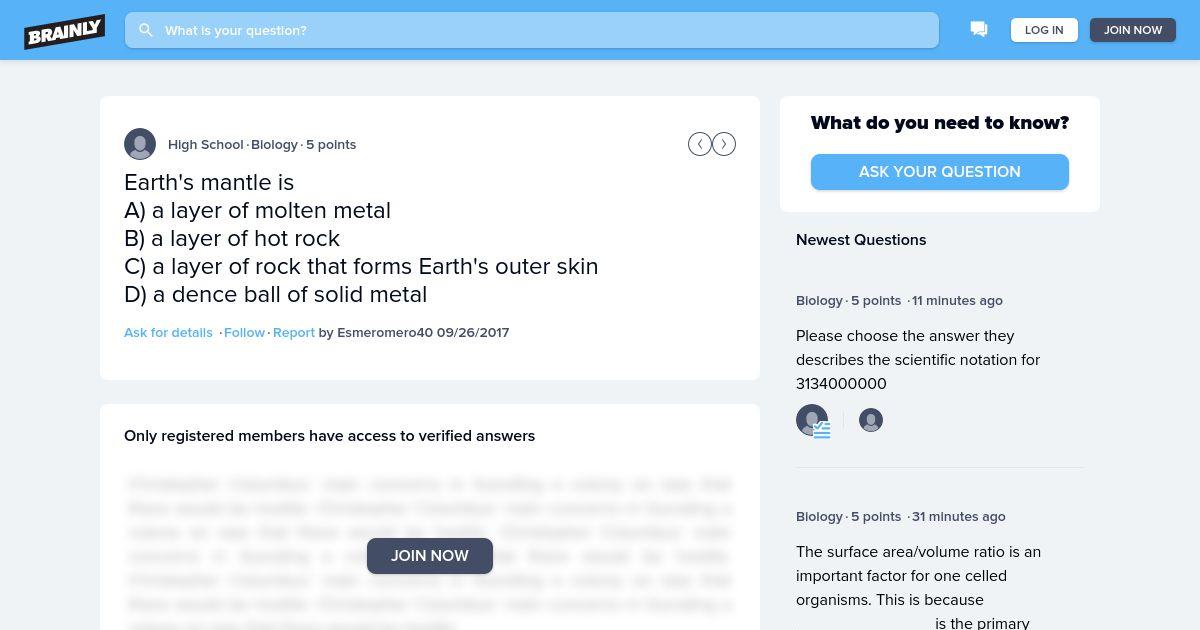The image size is (1200, 630).
Task: Click JOIN NOW over blurred answer
Action: (x=430, y=556)
